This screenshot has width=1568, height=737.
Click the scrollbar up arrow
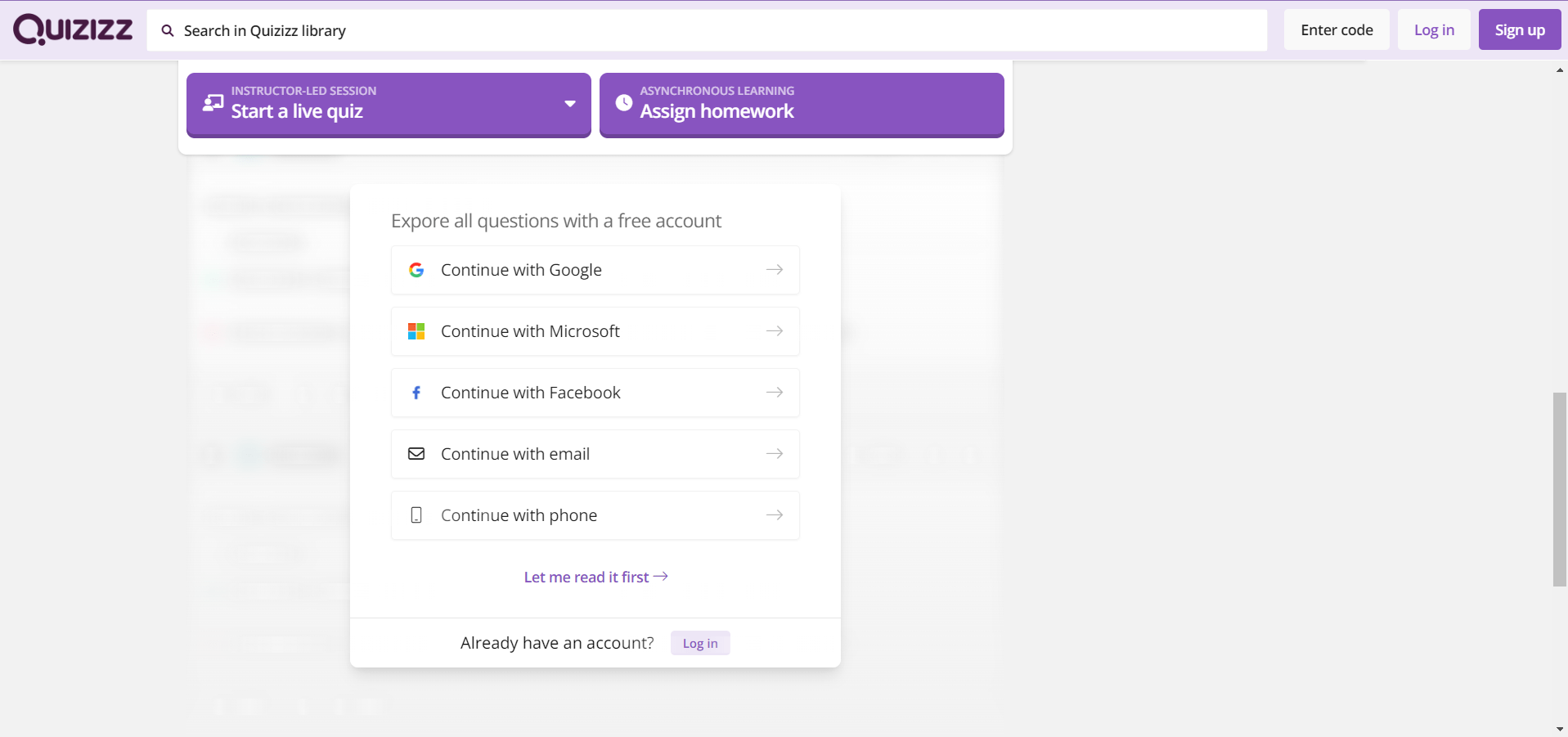(1560, 70)
